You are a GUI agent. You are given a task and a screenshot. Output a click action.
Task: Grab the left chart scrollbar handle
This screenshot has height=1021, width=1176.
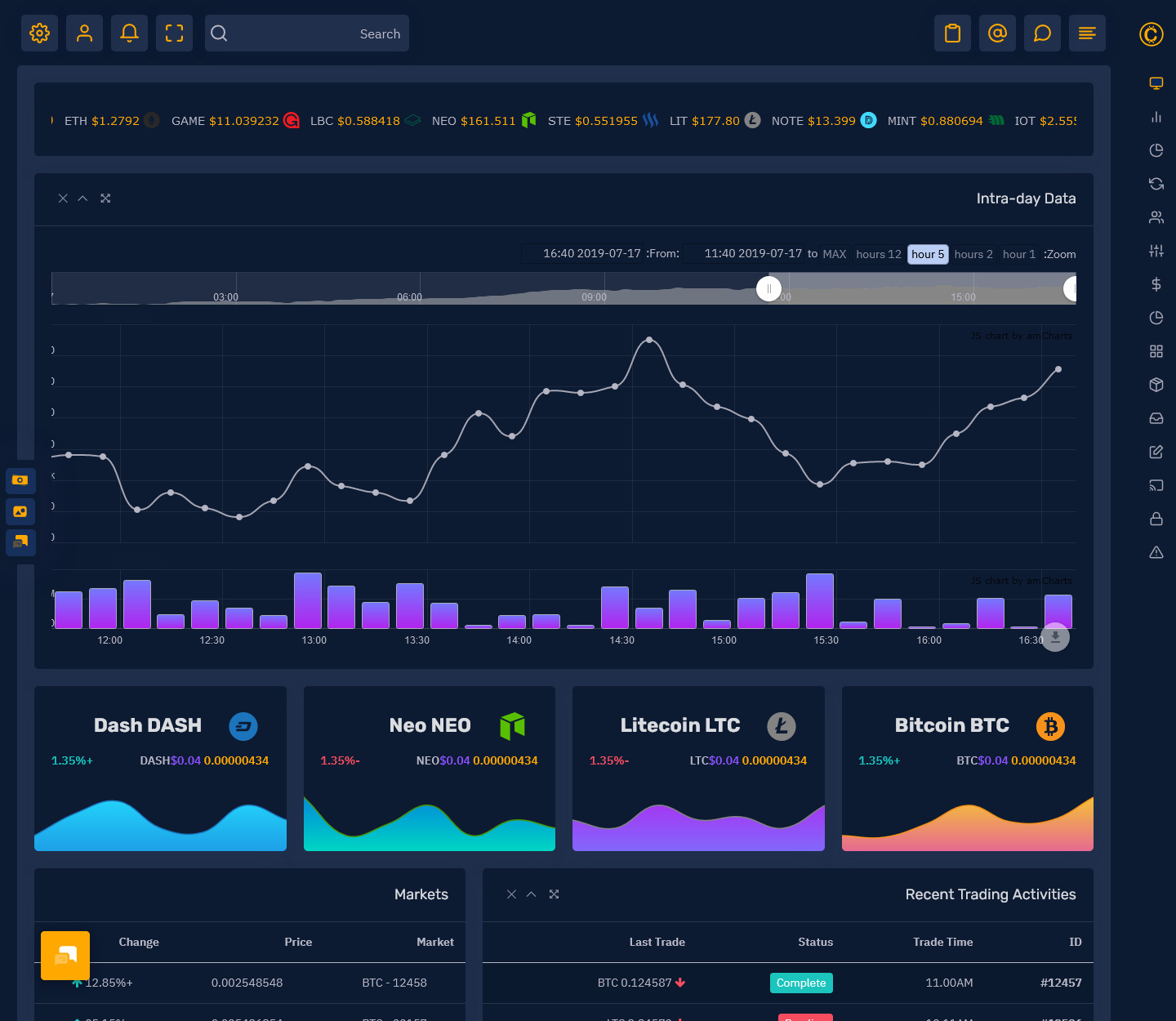pos(768,288)
